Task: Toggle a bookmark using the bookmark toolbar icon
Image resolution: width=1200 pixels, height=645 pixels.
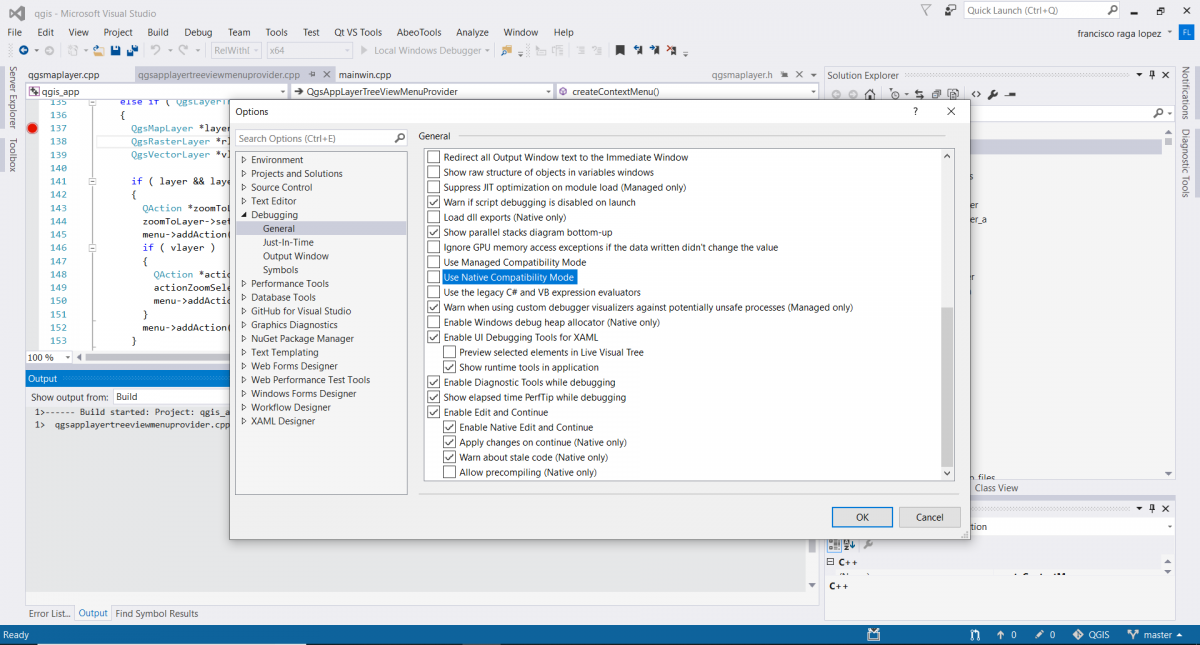Action: pos(621,49)
